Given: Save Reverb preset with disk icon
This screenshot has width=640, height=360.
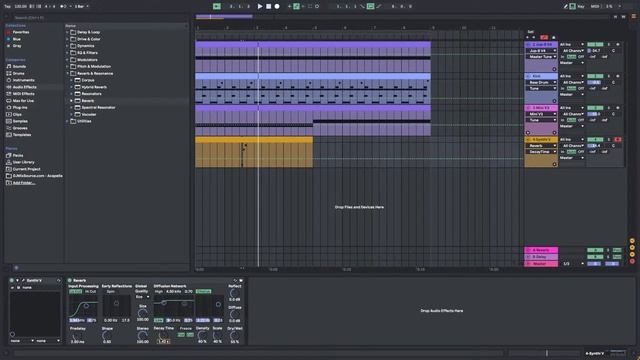Looking at the screenshot, I should pos(241,280).
